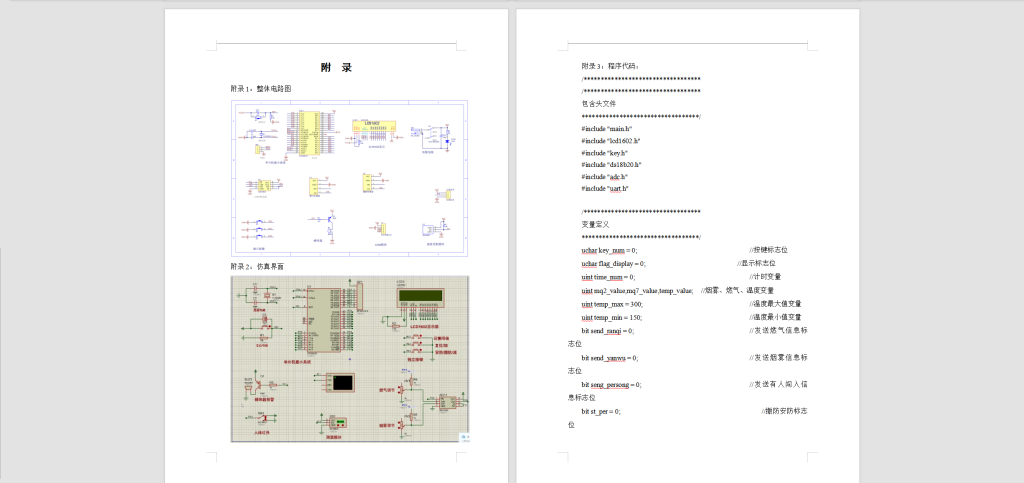Screen dimensions: 1024x483
Task: Click the uint temp_min = 150; line
Action: tap(611, 317)
